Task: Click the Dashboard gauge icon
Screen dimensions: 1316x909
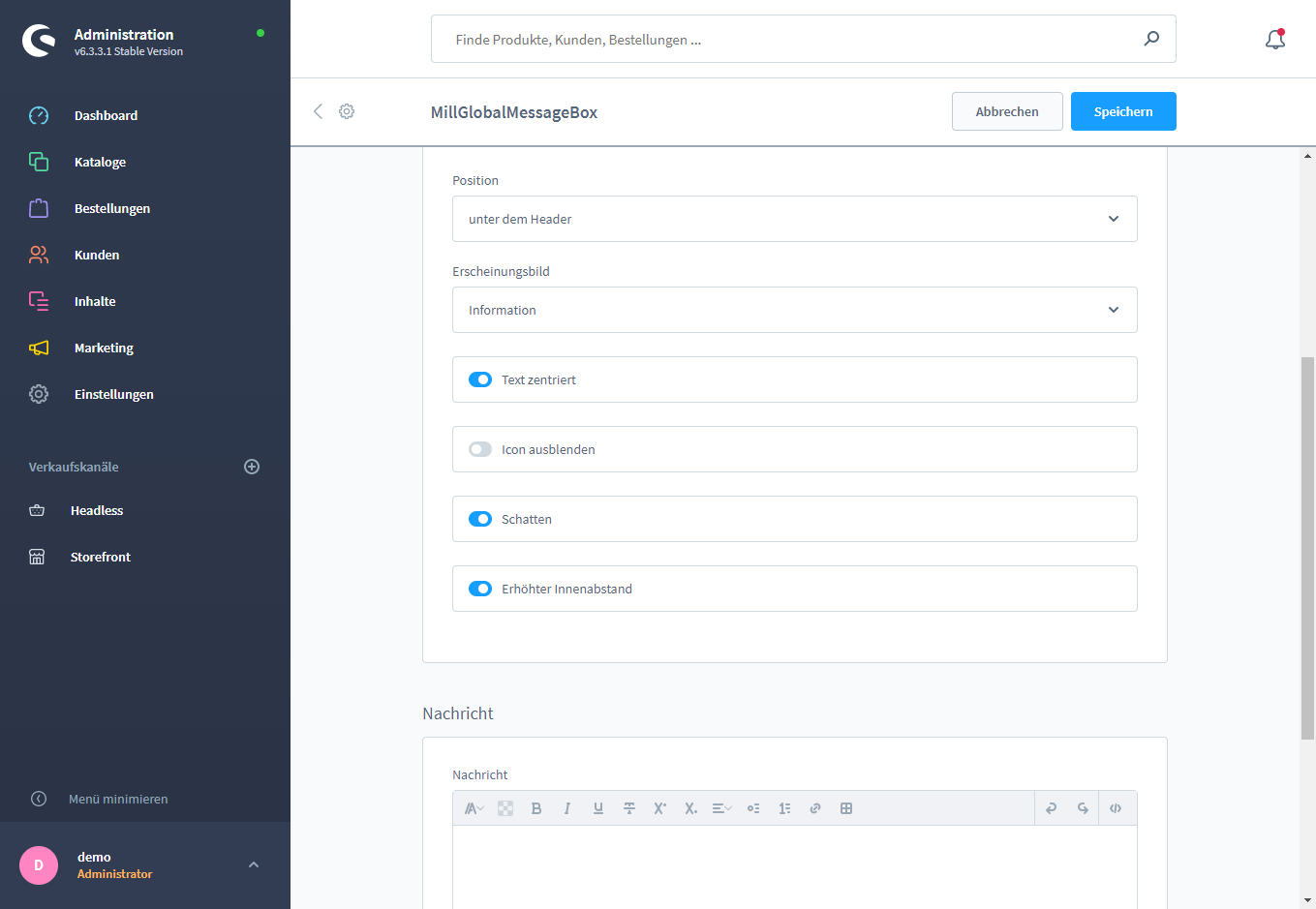Action: point(39,115)
